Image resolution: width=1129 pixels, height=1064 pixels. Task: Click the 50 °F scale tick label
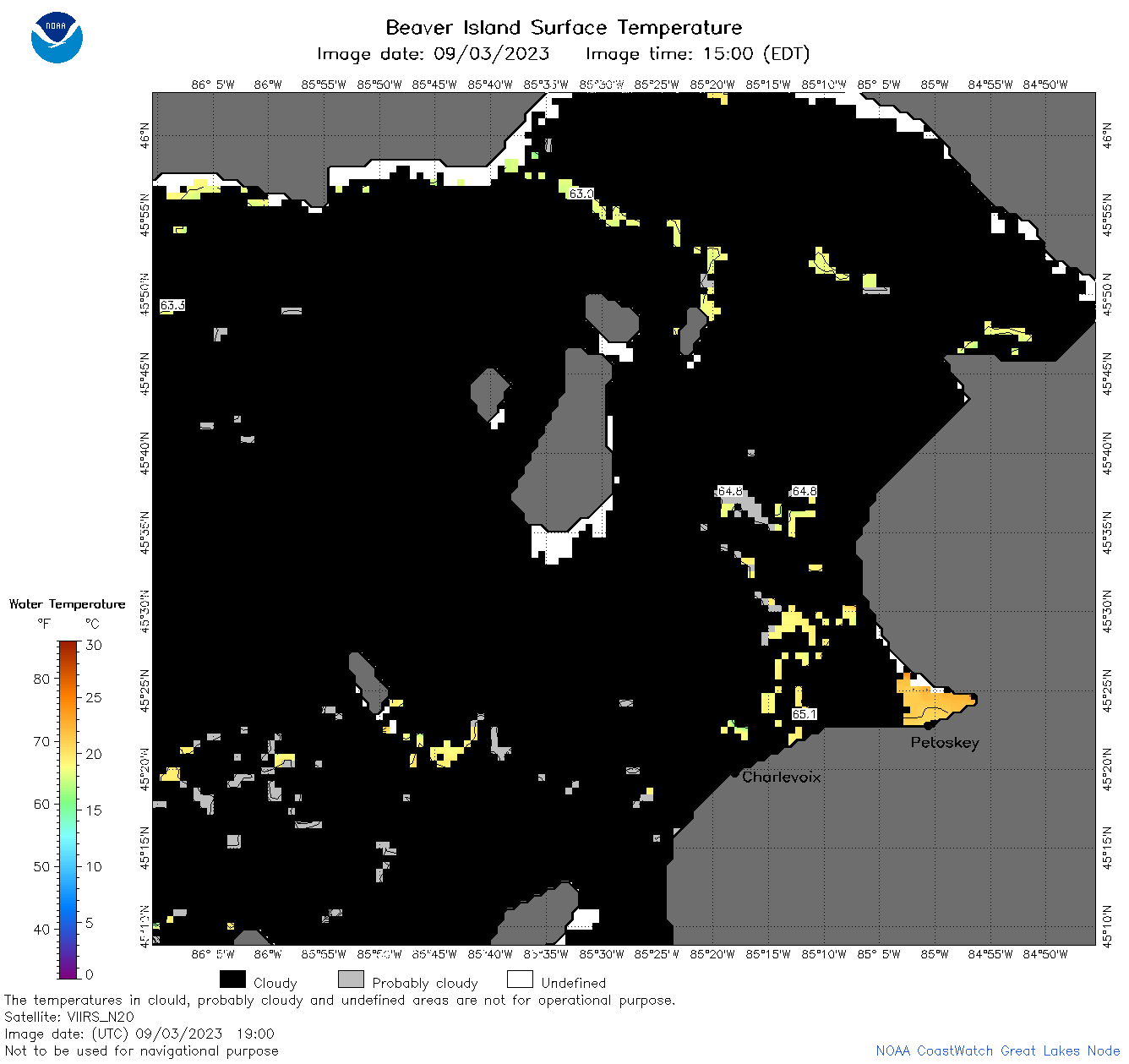[x=41, y=866]
